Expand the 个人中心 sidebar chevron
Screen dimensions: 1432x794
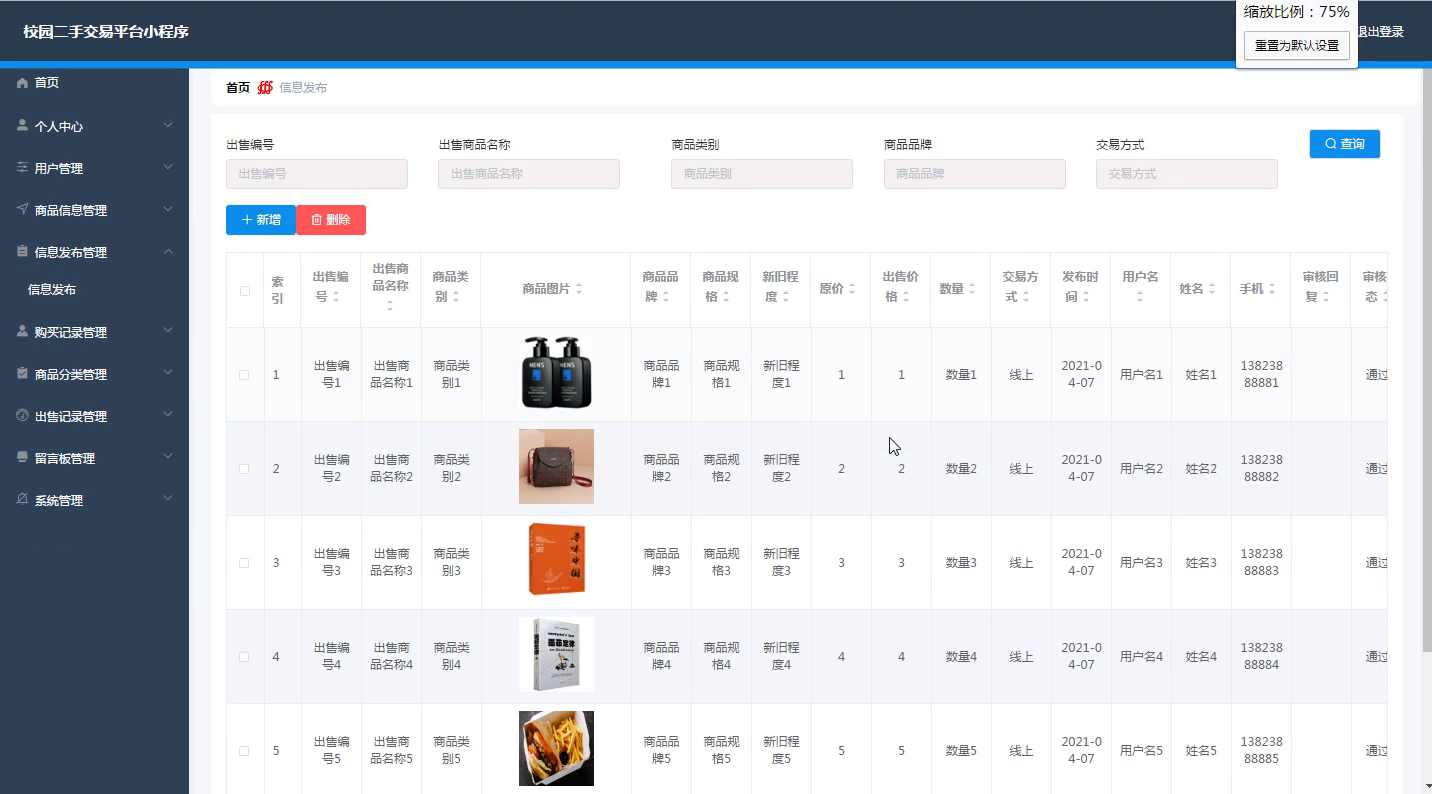[x=168, y=125]
